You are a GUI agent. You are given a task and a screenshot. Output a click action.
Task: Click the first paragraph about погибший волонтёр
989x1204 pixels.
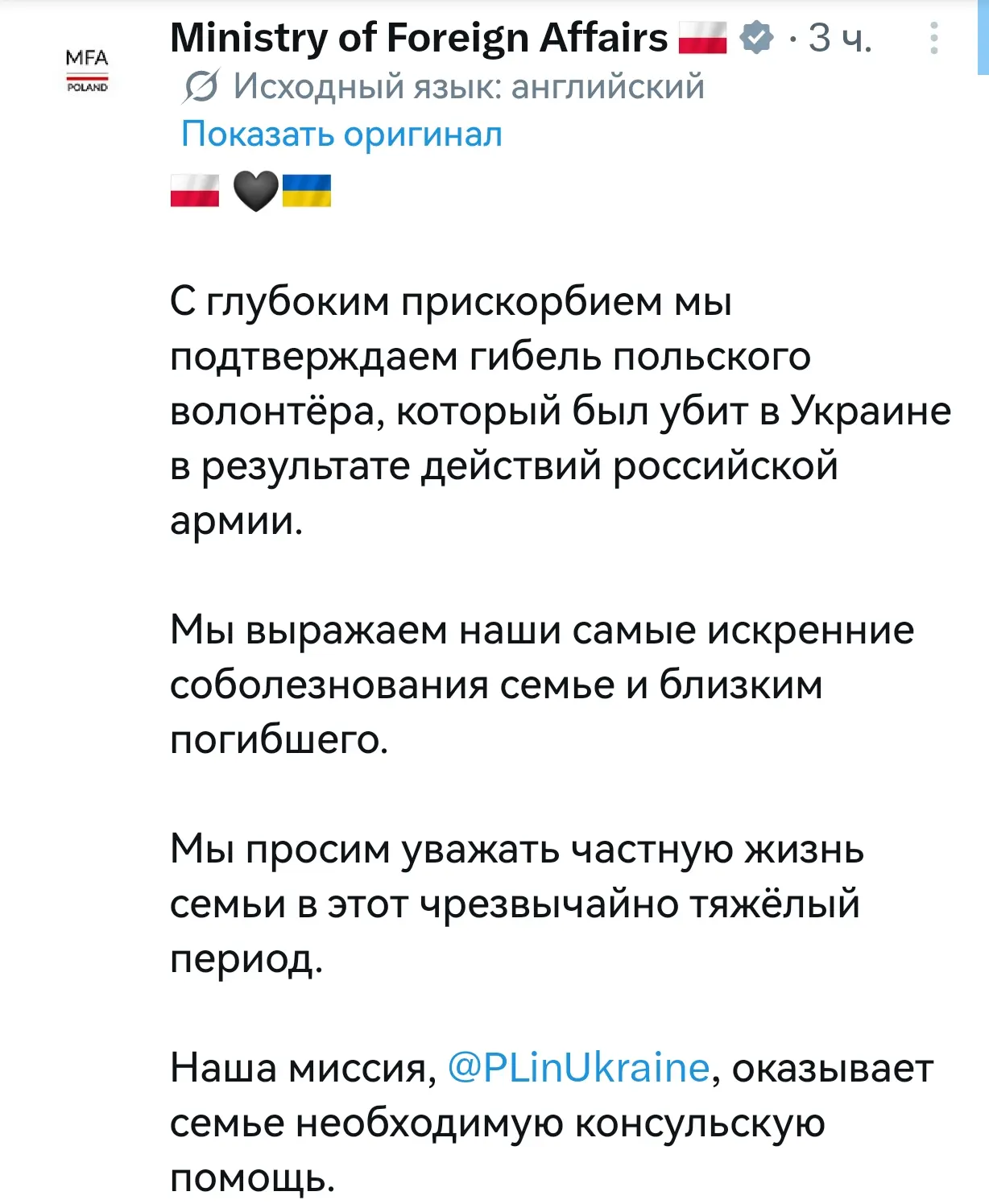point(561,411)
